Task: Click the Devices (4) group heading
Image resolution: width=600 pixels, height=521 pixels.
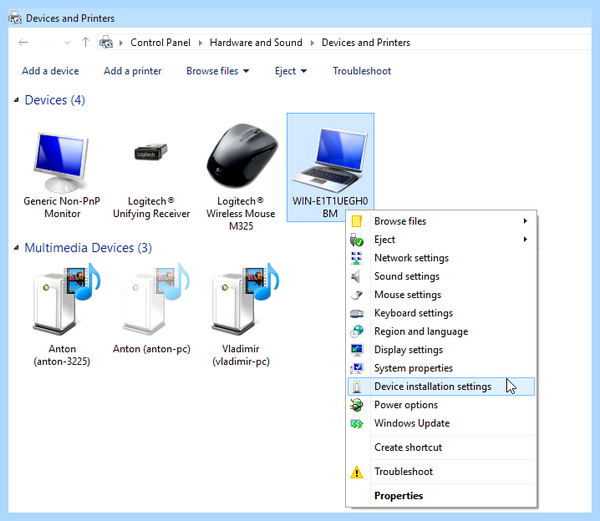Action: (55, 100)
